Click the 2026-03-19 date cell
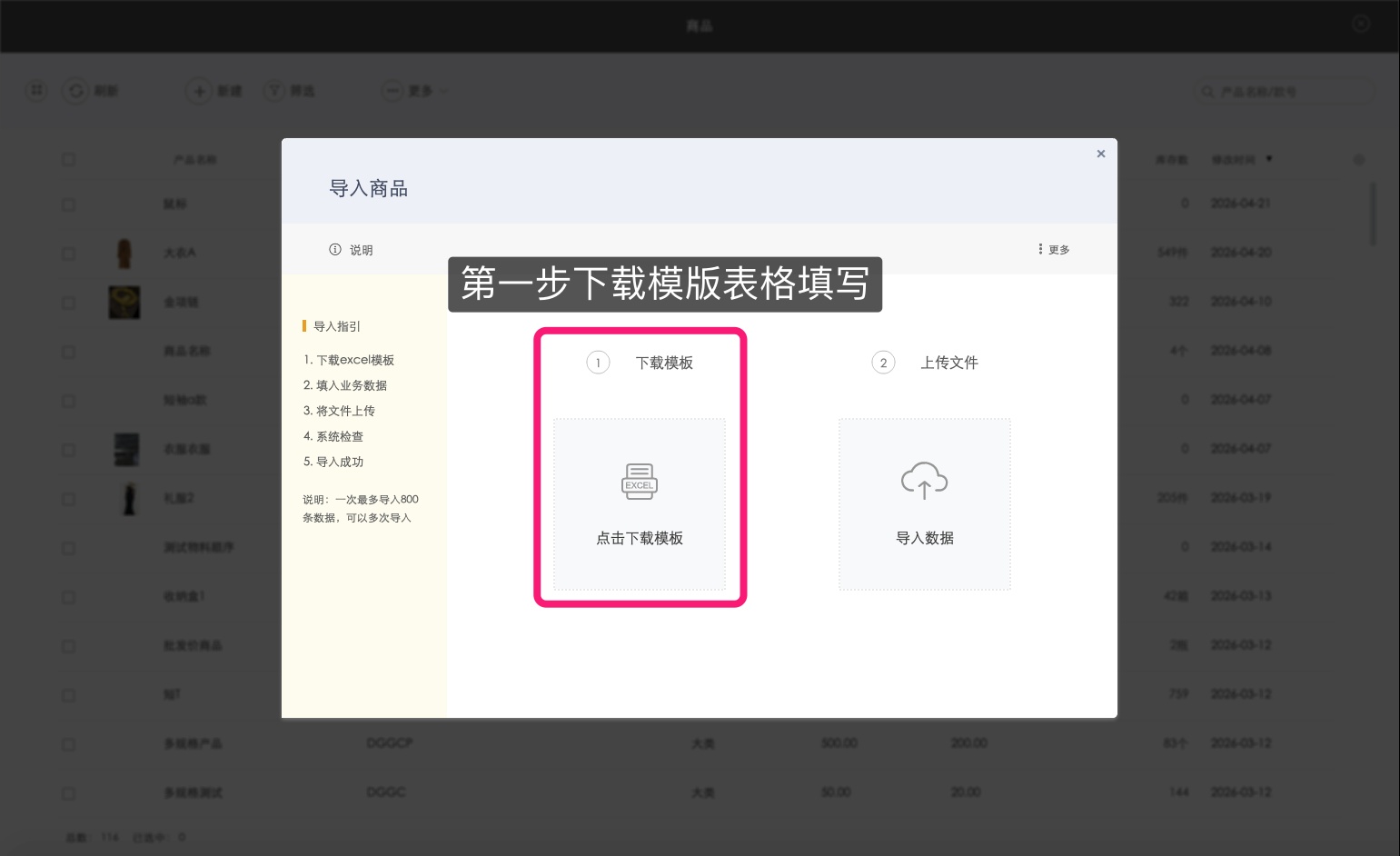 (x=1240, y=498)
